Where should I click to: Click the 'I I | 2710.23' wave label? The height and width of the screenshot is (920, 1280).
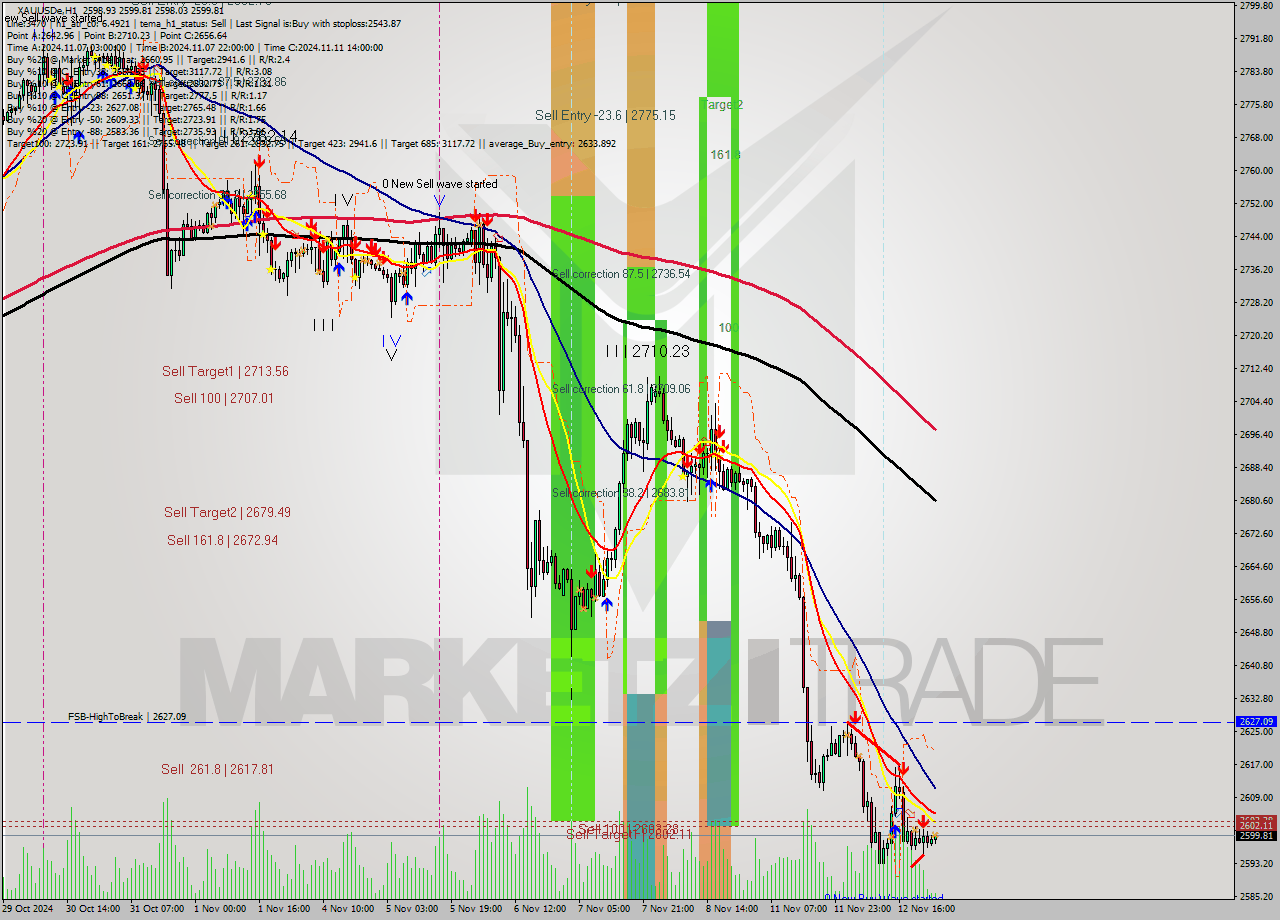click(647, 351)
